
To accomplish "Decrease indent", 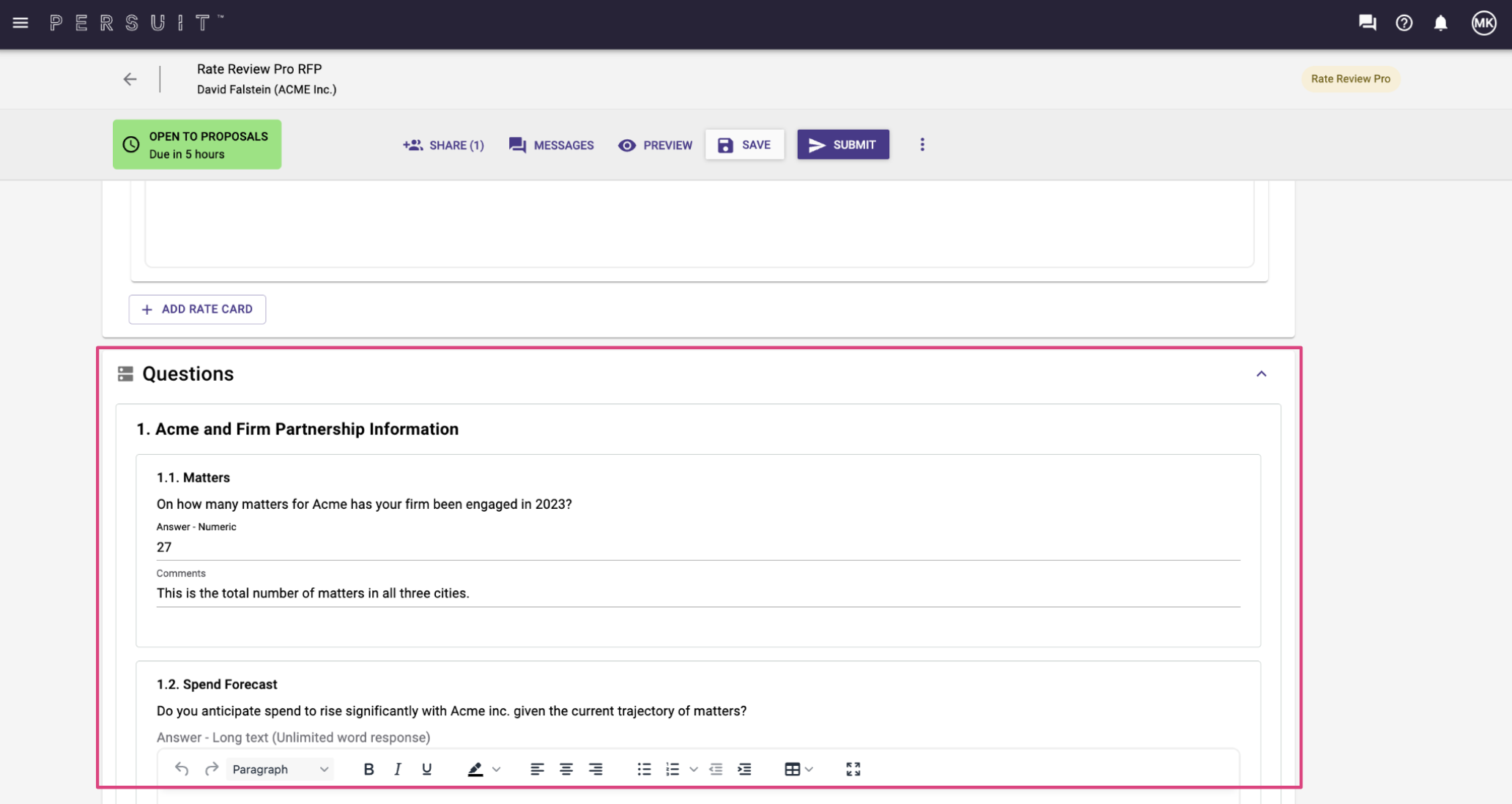I will point(716,769).
